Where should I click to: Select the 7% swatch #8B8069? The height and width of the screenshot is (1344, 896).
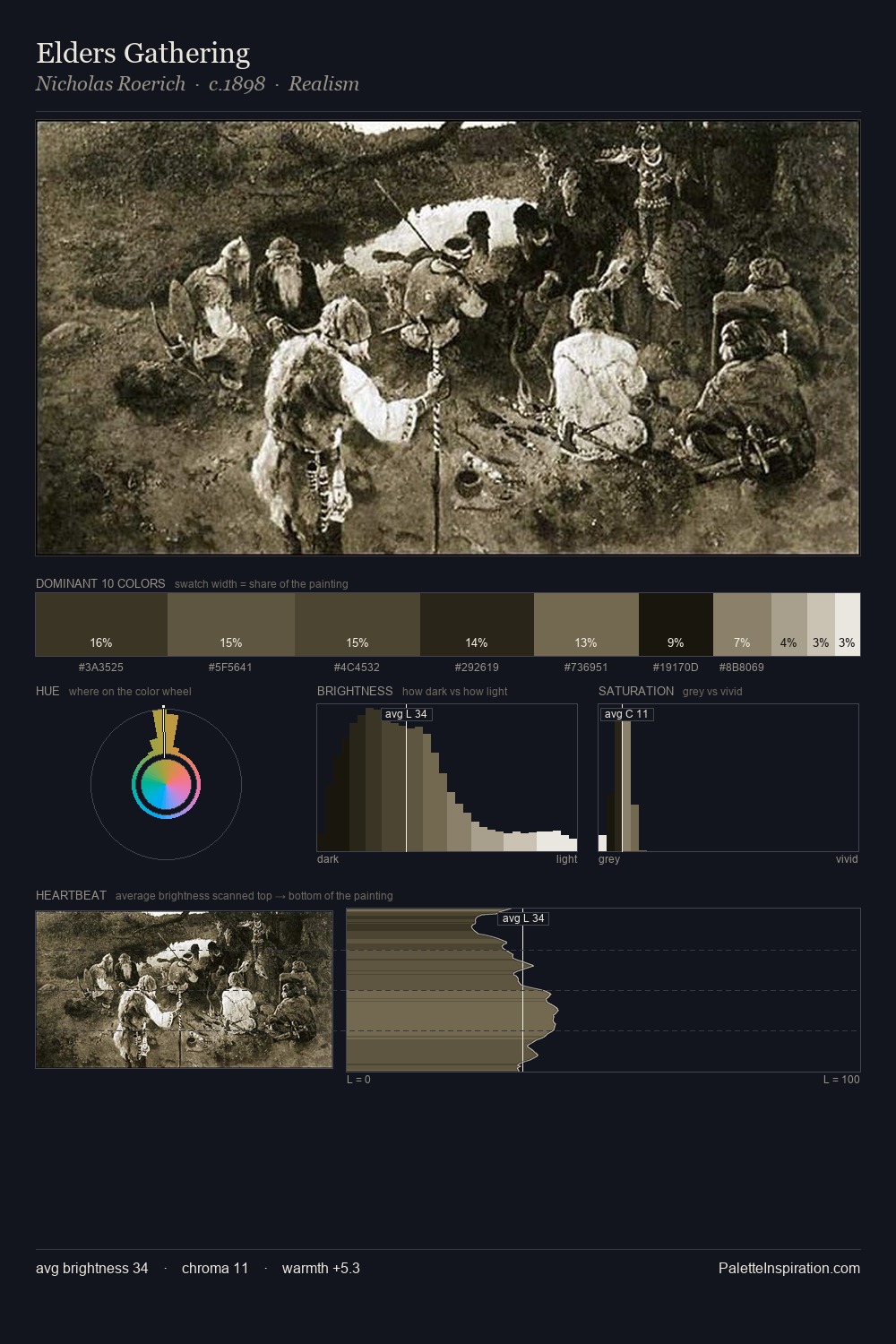(742, 625)
